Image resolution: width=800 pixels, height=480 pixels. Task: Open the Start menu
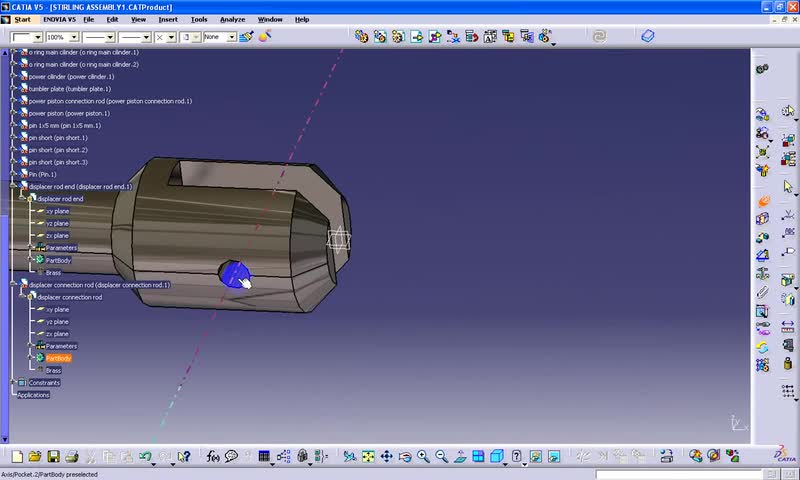pos(22,19)
